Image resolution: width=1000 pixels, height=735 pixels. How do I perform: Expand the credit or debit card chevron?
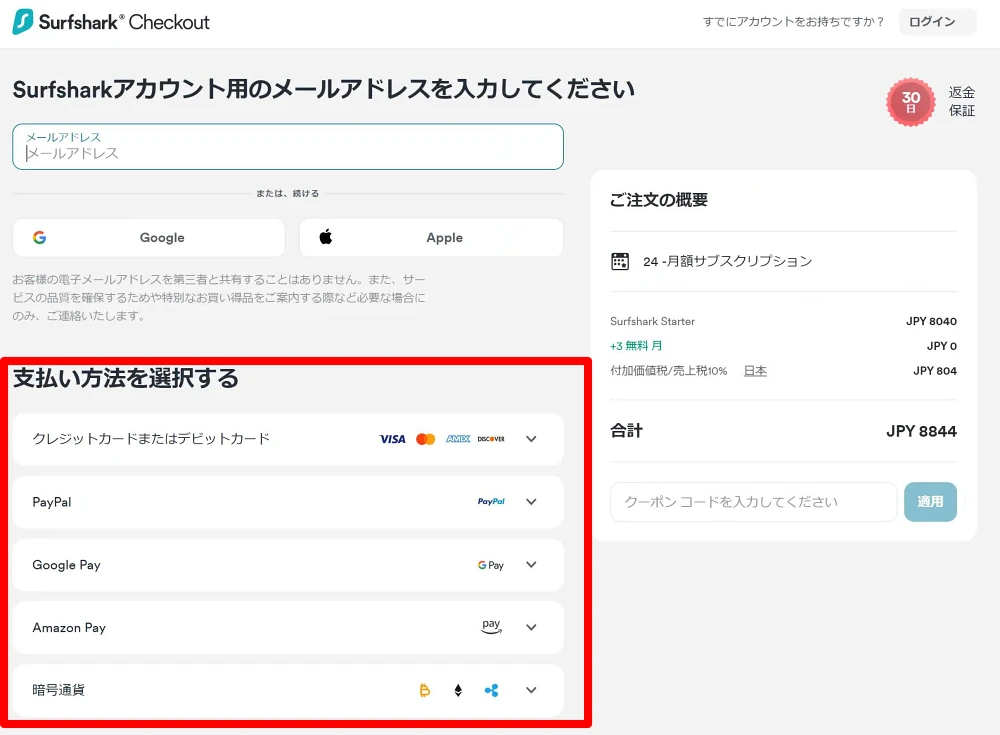[531, 439]
